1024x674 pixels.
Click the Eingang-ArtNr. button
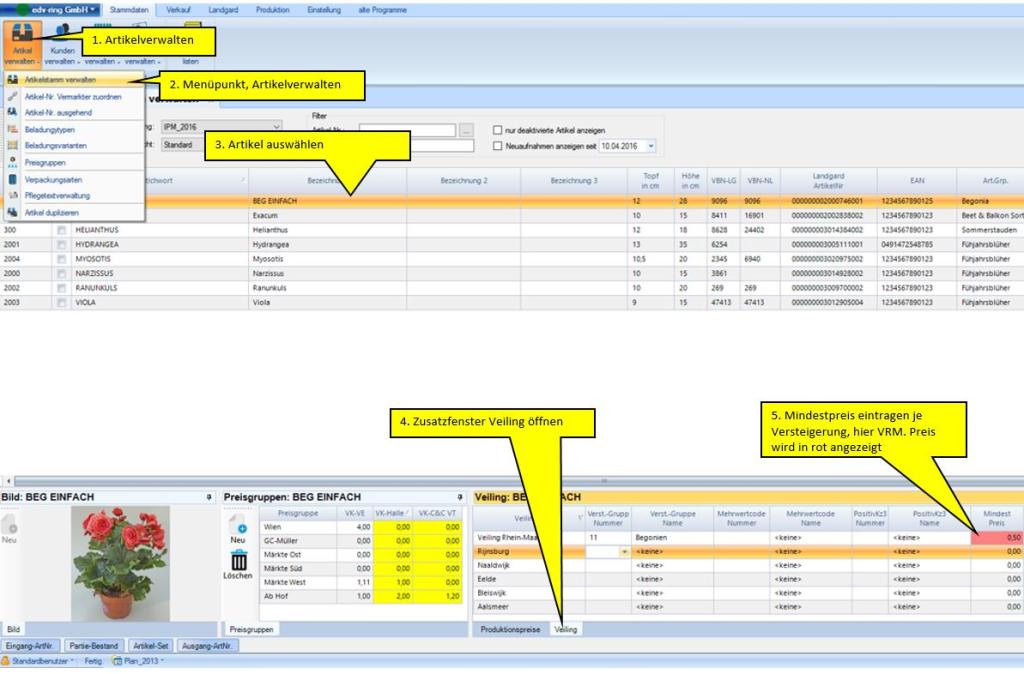tap(30, 646)
